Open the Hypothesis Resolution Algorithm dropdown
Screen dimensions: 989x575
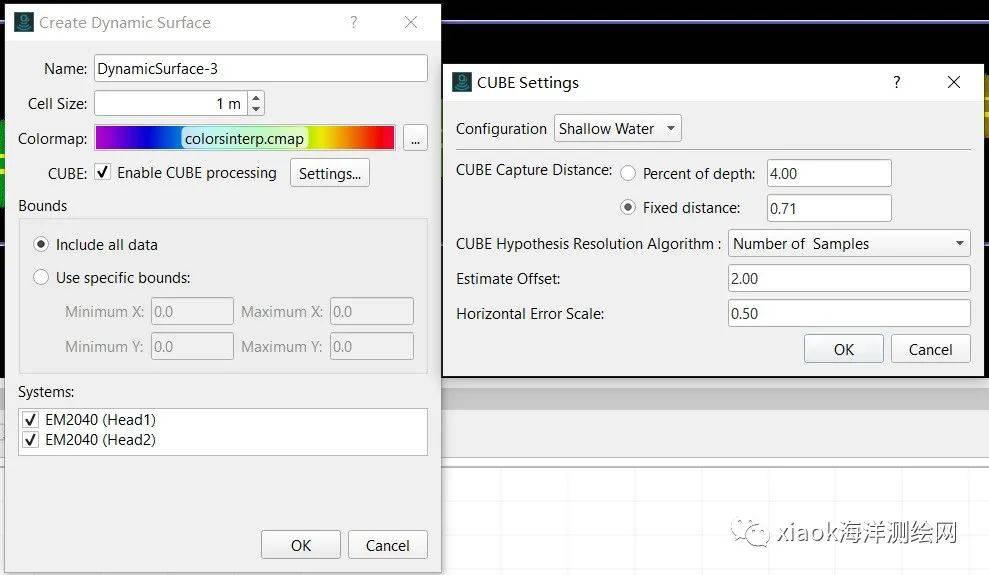[x=849, y=244]
